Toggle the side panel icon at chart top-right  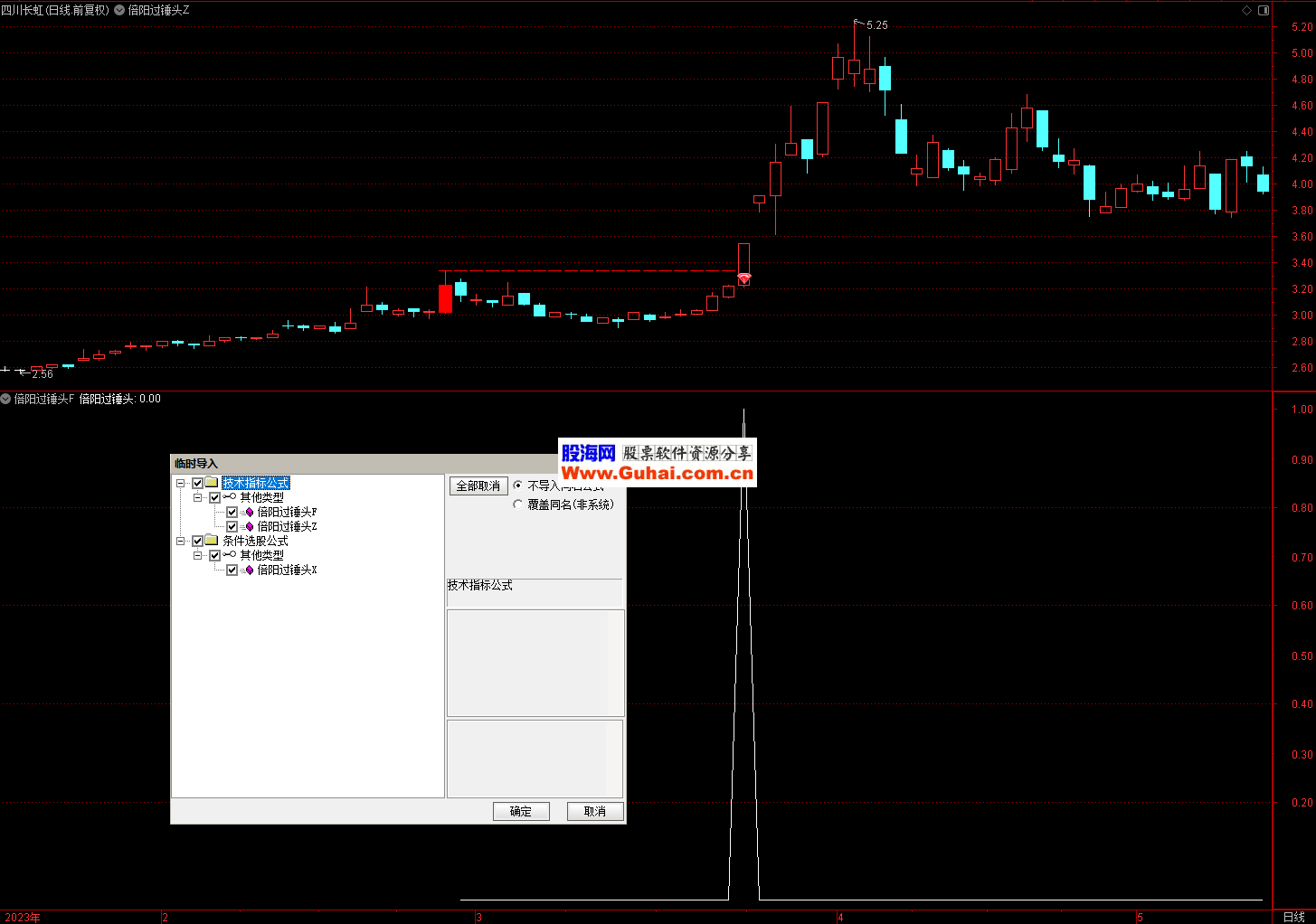click(x=1264, y=10)
